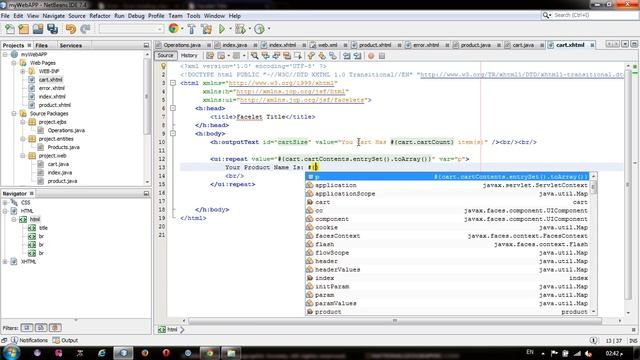Screen dimensions: 640x360
Task: Click the New Project toolbar icon
Action: tap(24, 29)
